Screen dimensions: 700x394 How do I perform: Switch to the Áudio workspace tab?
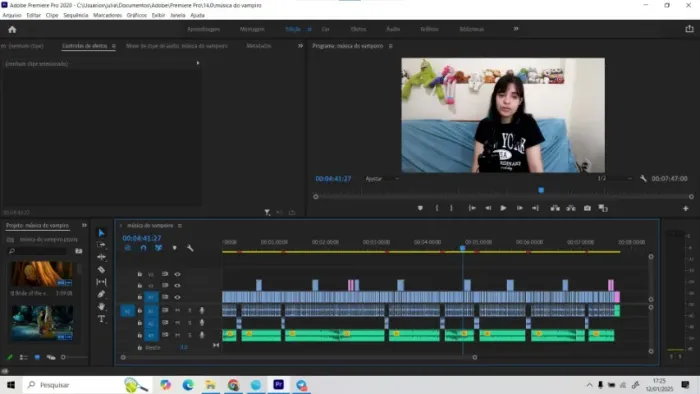click(x=393, y=29)
